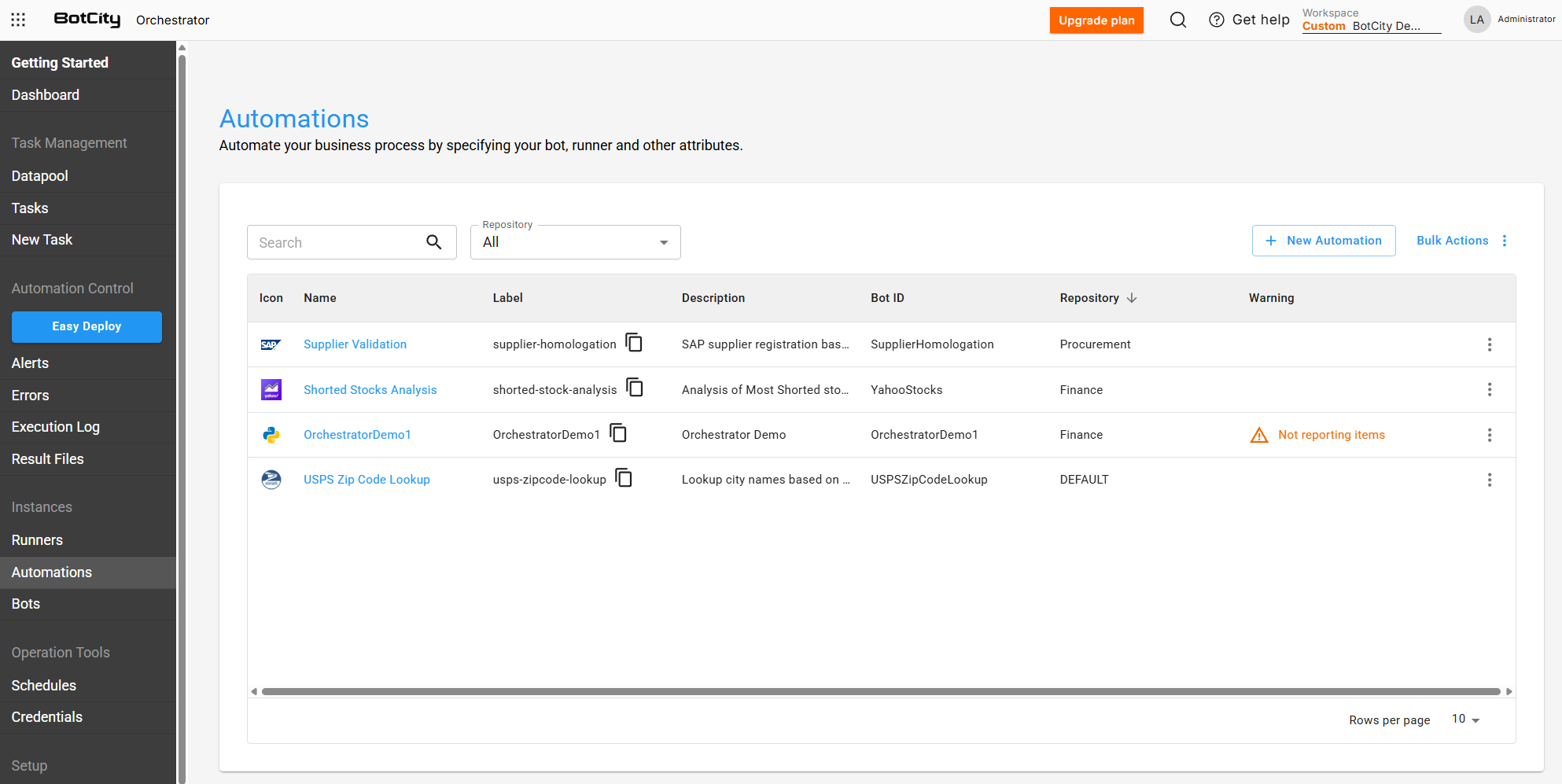Copy the supplier-homologation label
The width and height of the screenshot is (1562, 784).
click(634, 343)
